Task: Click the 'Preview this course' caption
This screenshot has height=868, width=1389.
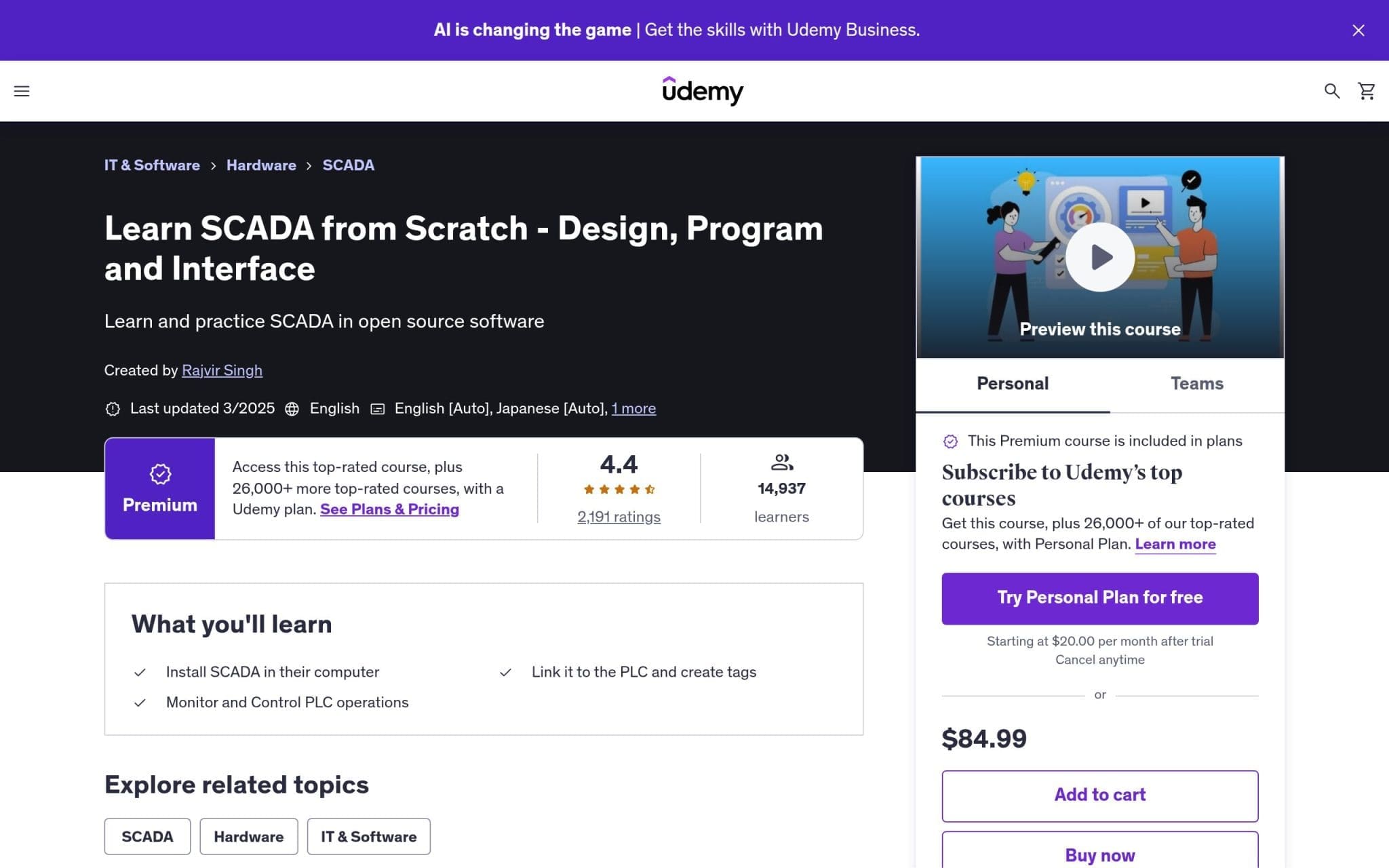Action: pos(1100,329)
